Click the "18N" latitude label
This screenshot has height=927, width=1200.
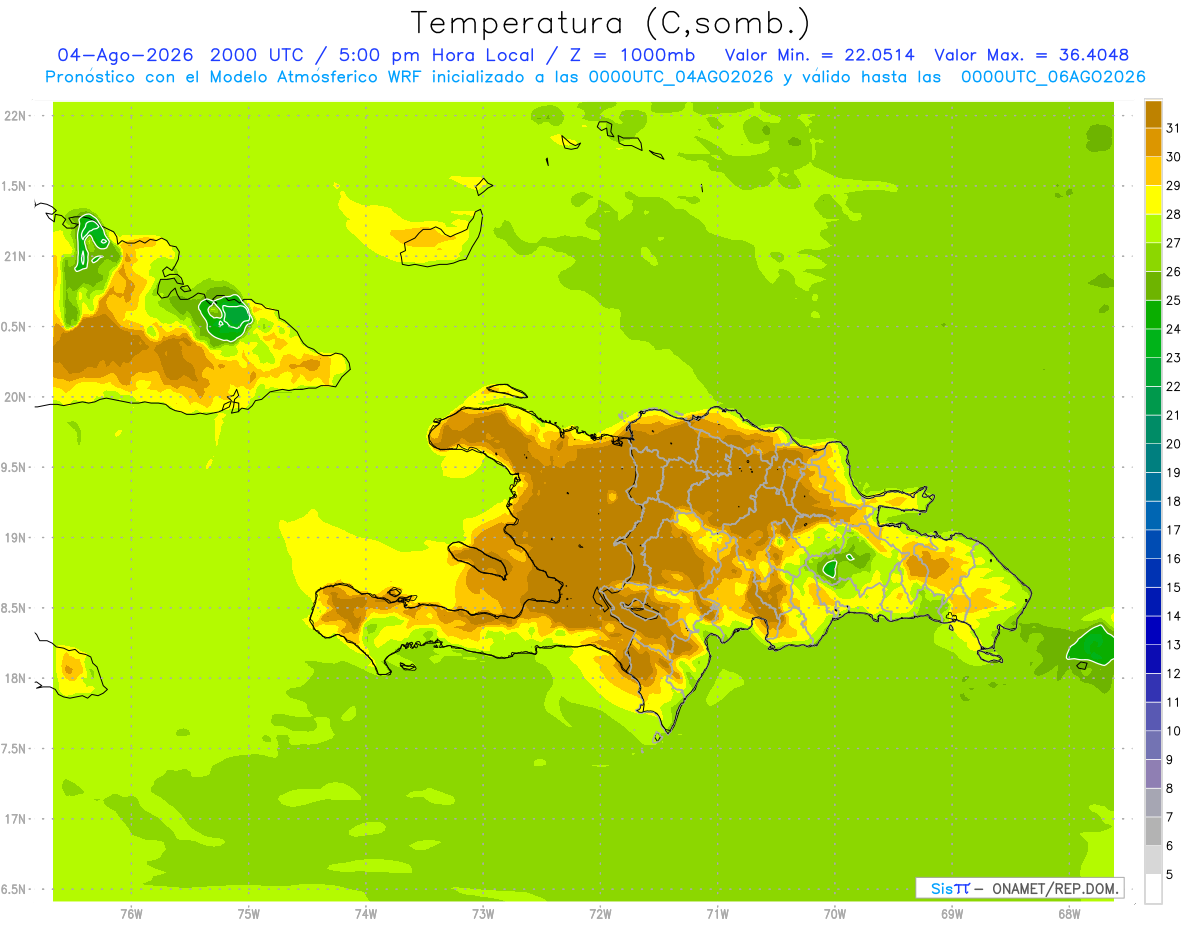pyautogui.click(x=16, y=678)
